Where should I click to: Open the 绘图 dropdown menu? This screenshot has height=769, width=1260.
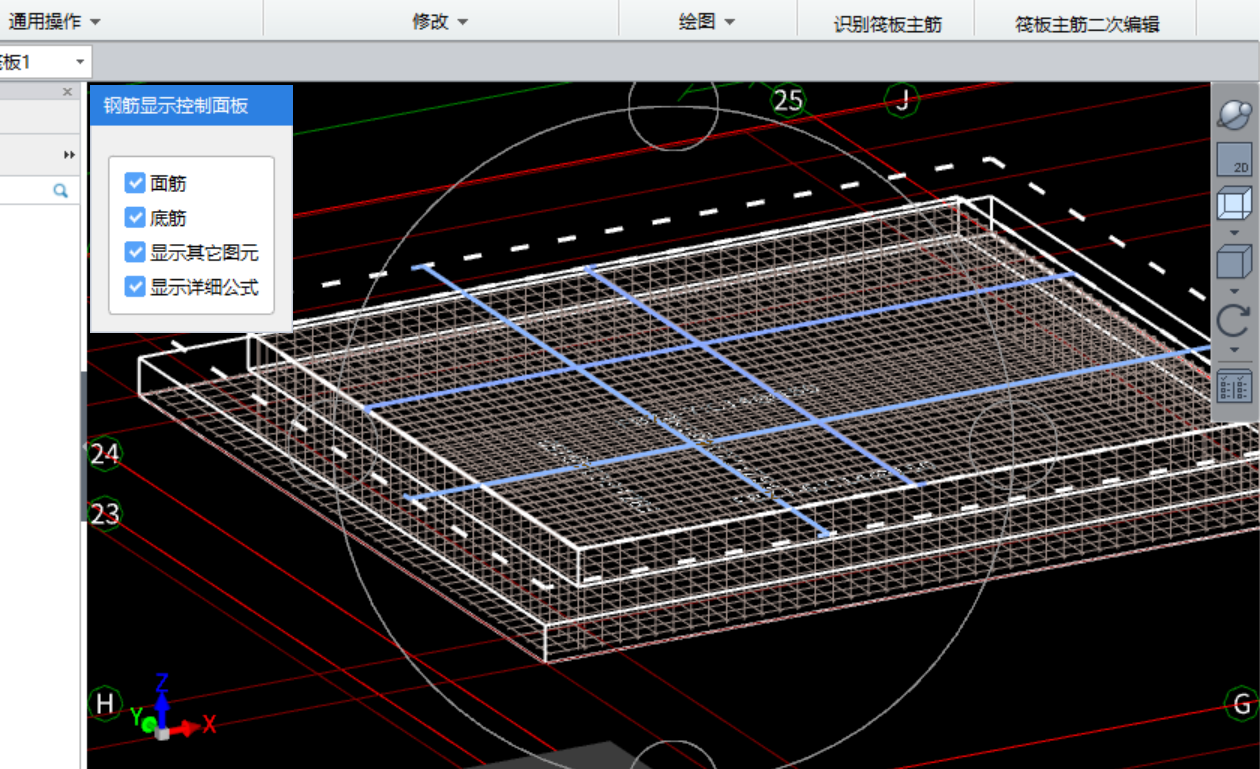[707, 21]
